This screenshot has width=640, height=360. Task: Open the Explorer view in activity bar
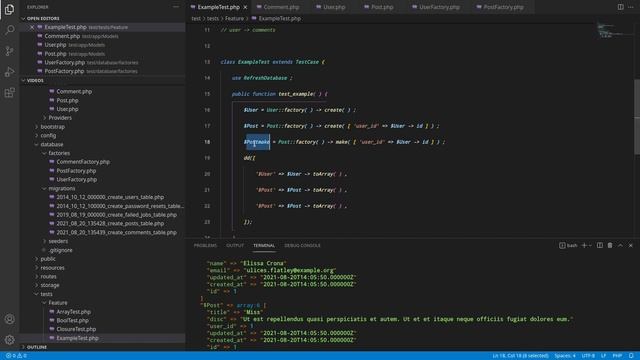[x=9, y=9]
